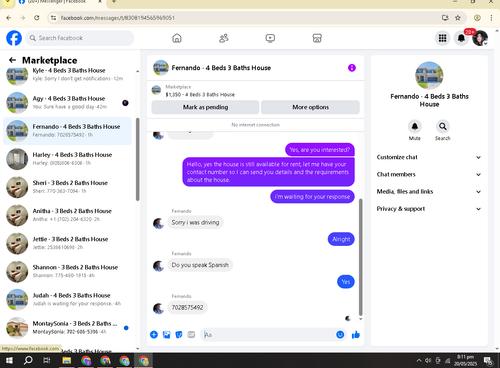Open Windows taskbar search
This screenshot has width=500, height=368.
[x=28, y=360]
